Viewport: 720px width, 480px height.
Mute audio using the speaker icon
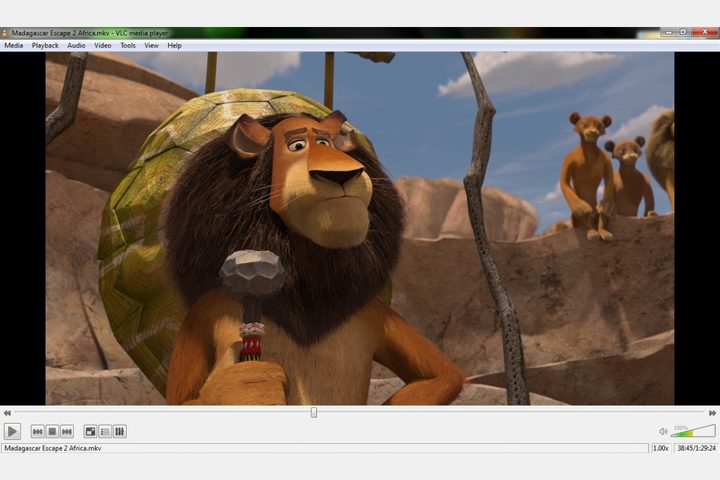pos(662,432)
